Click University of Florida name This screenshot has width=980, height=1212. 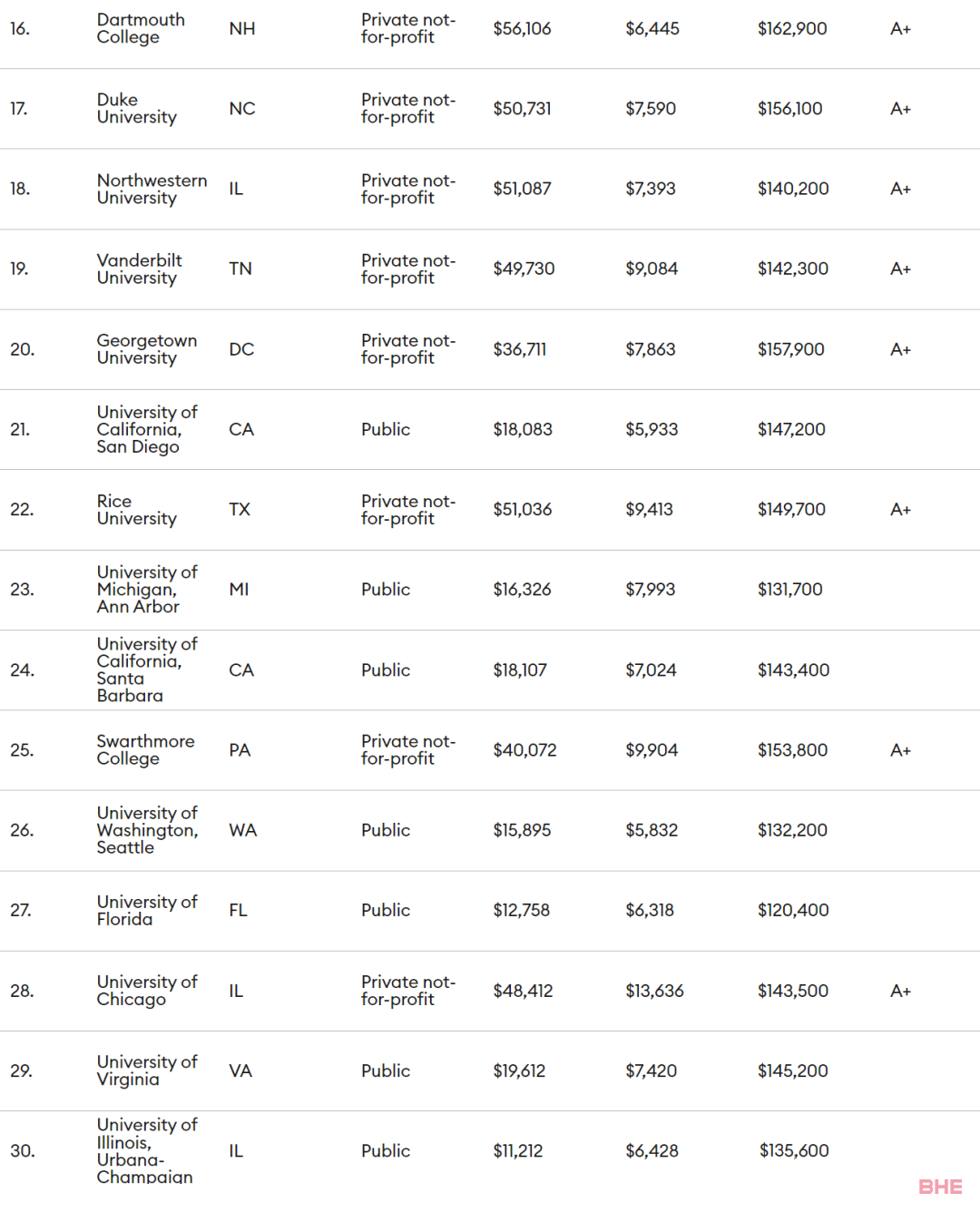pos(147,910)
